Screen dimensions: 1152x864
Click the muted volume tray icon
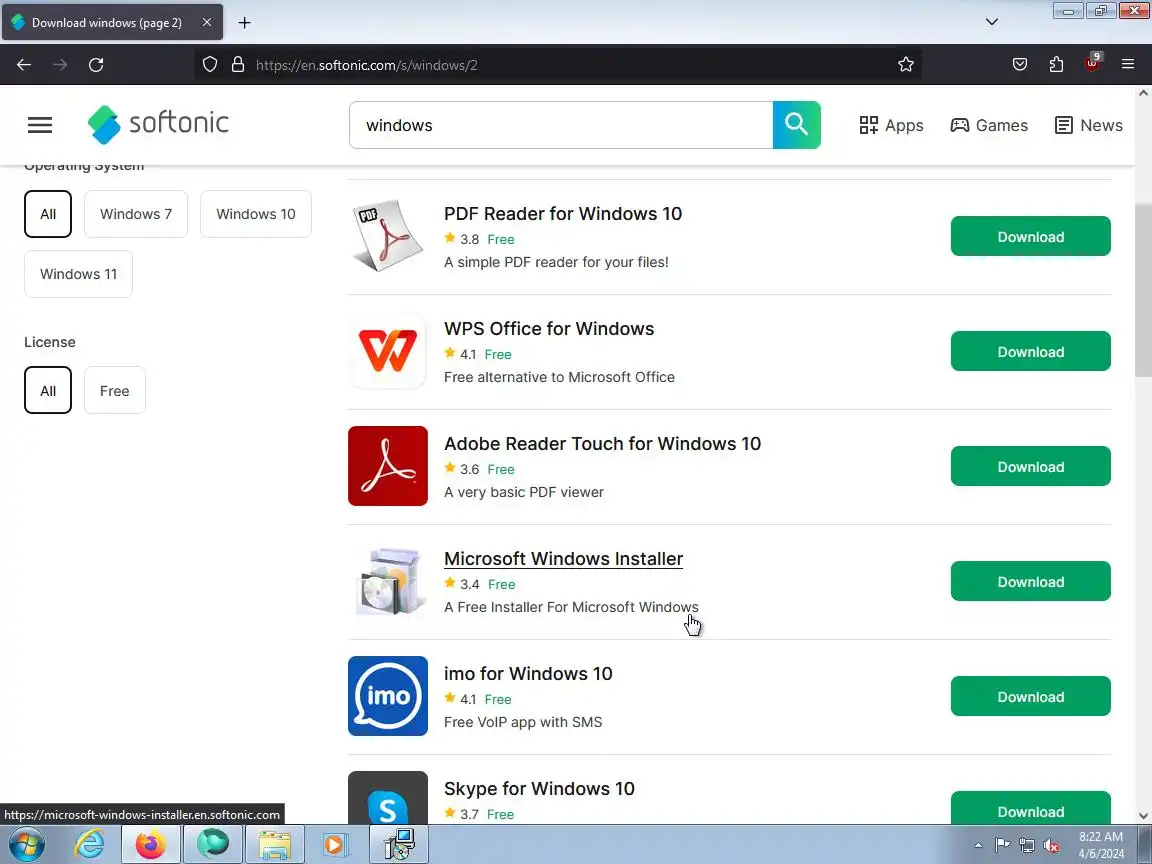[x=1051, y=846]
